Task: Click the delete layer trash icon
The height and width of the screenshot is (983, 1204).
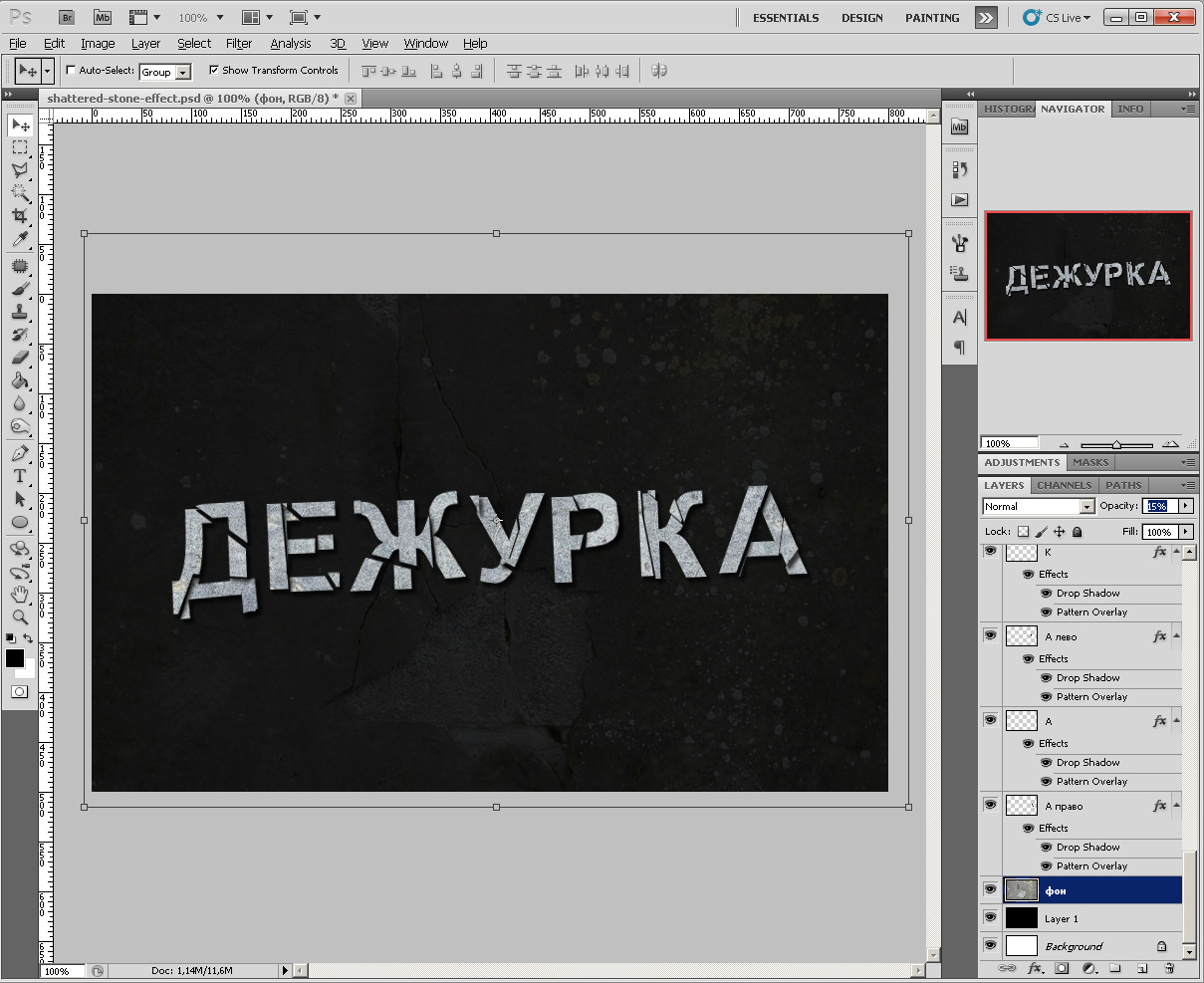Action: coord(1169,967)
